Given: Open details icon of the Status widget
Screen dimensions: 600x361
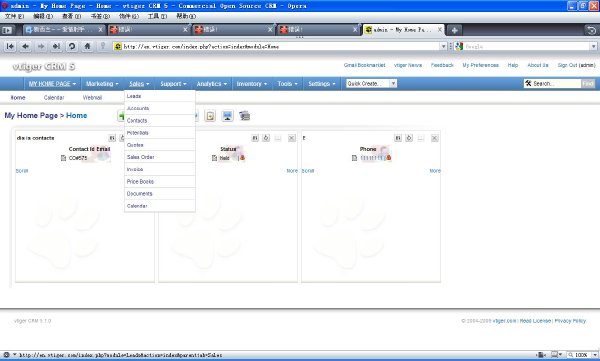Looking at the screenshot, I should click(278, 138).
